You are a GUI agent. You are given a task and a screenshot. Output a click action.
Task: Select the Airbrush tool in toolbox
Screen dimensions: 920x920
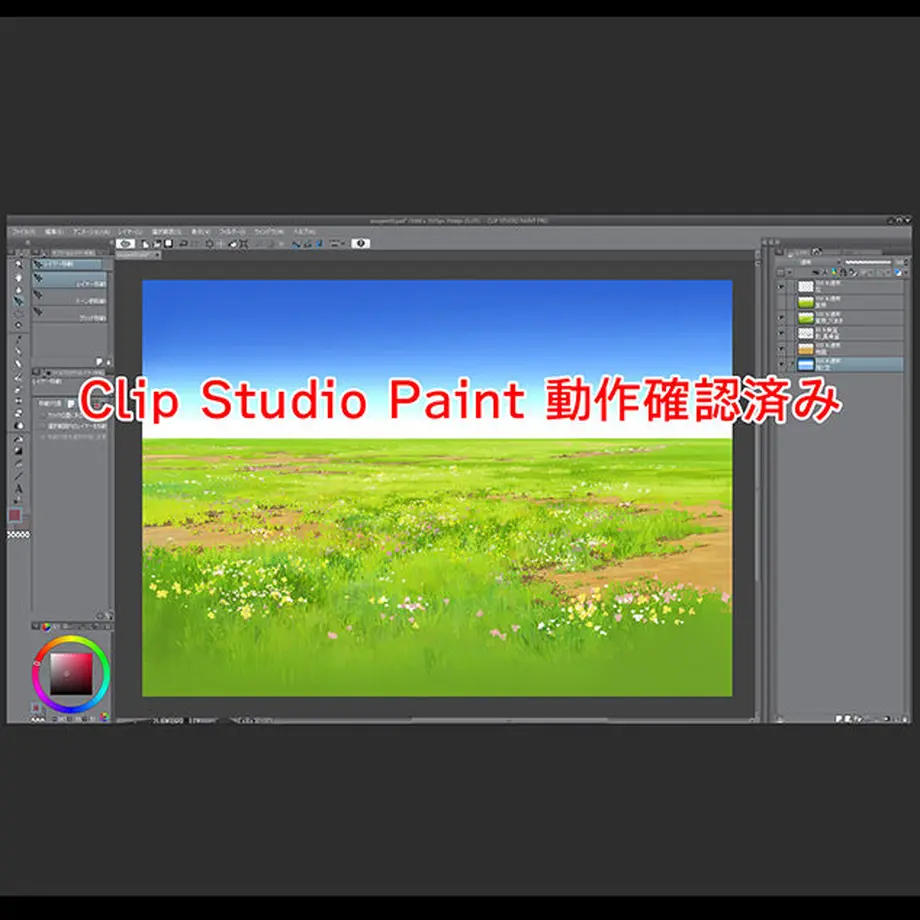pyautogui.click(x=18, y=389)
